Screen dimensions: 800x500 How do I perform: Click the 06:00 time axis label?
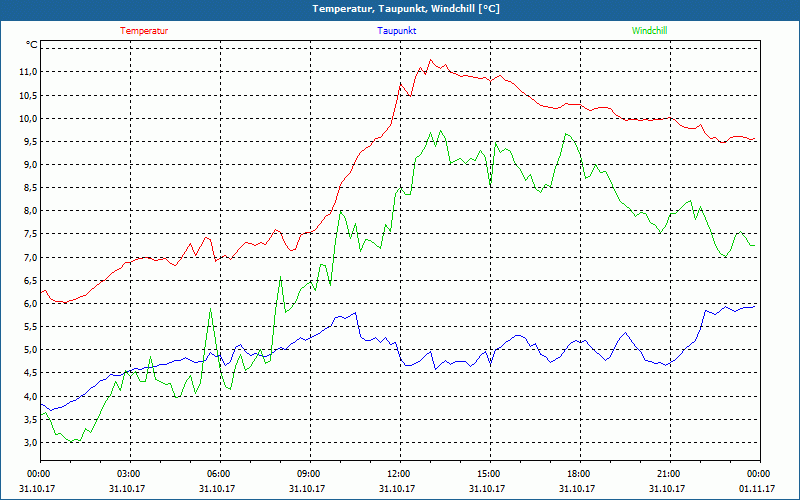pos(220,474)
